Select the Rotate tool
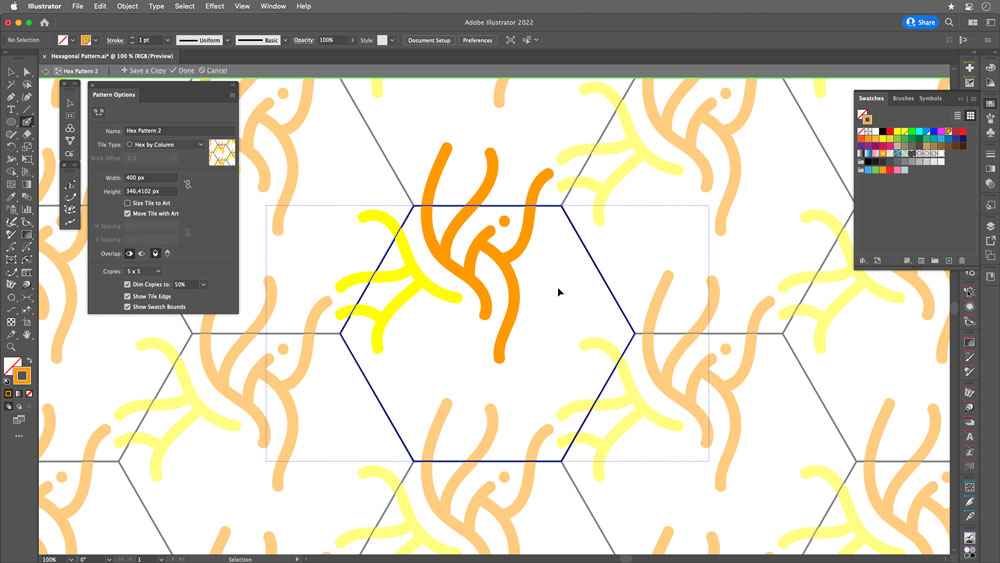The height and width of the screenshot is (563, 1000). (11, 147)
